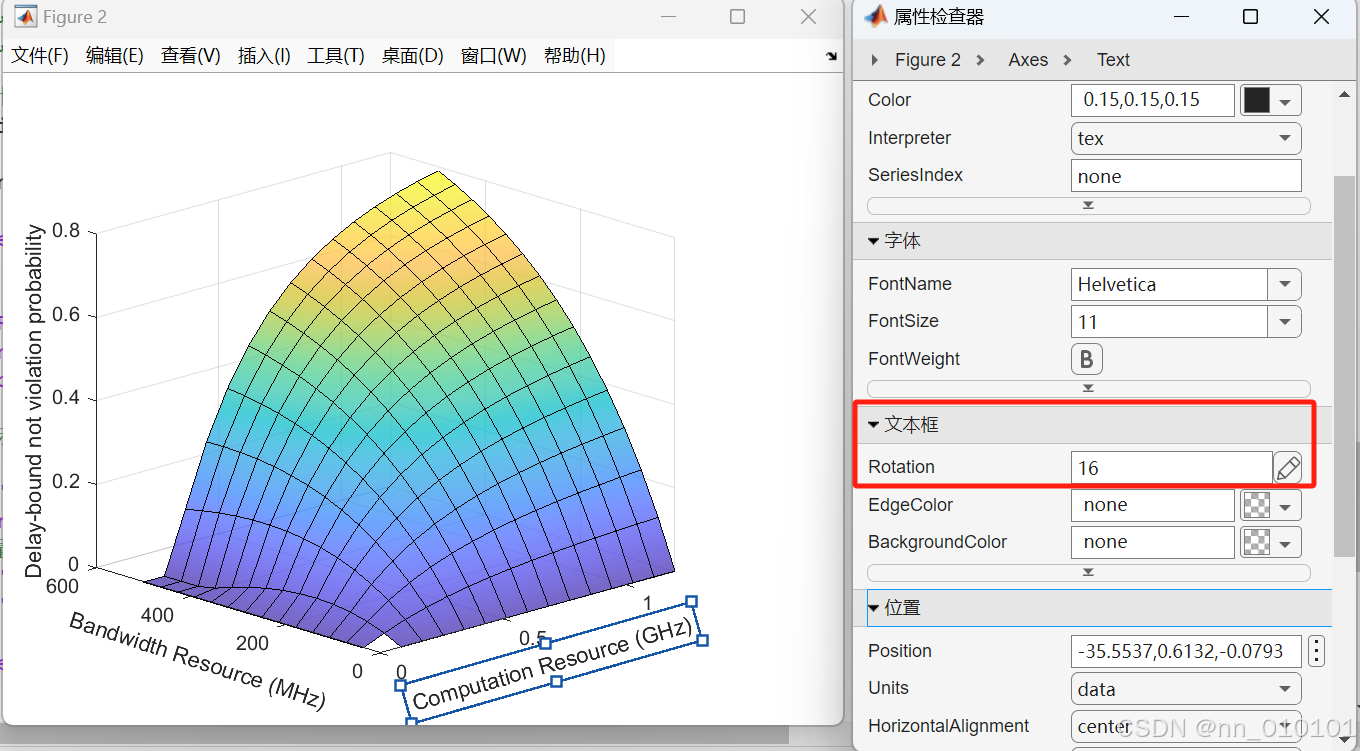Select Text in the inspector breadcrumb
Image resolution: width=1360 pixels, height=751 pixels.
point(1113,60)
